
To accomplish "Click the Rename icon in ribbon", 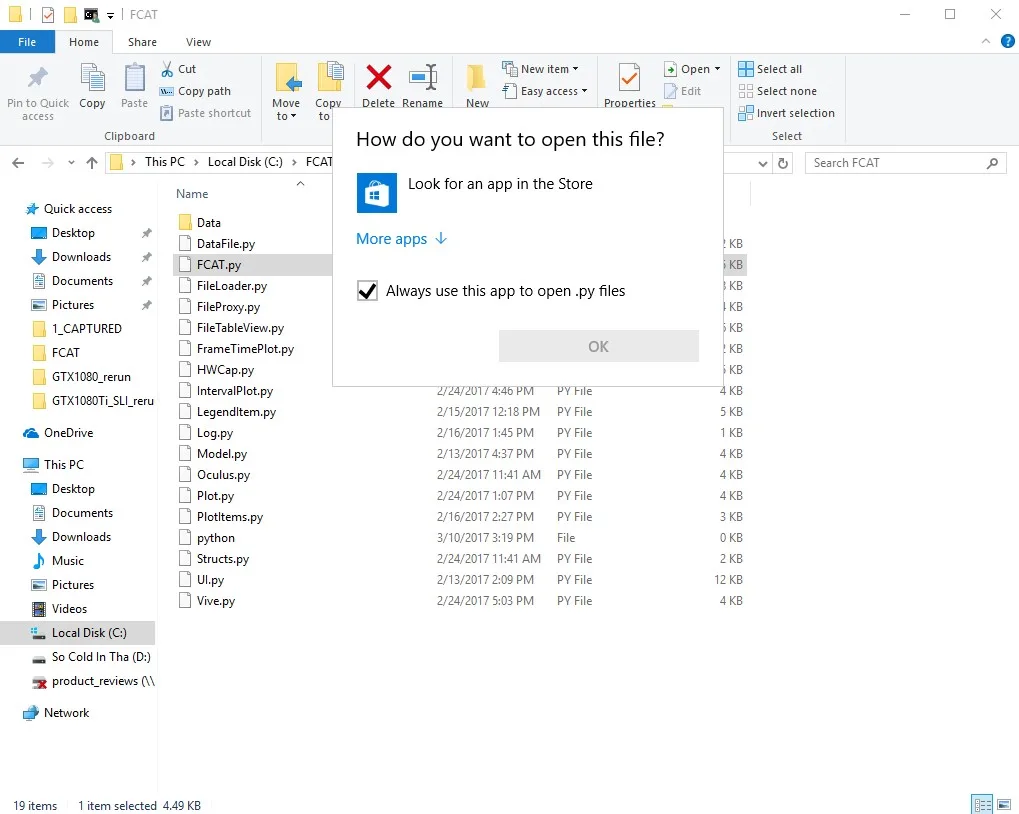I will tap(423, 78).
